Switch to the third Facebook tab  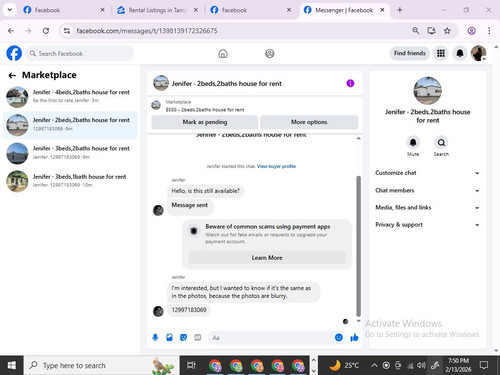click(x=250, y=10)
